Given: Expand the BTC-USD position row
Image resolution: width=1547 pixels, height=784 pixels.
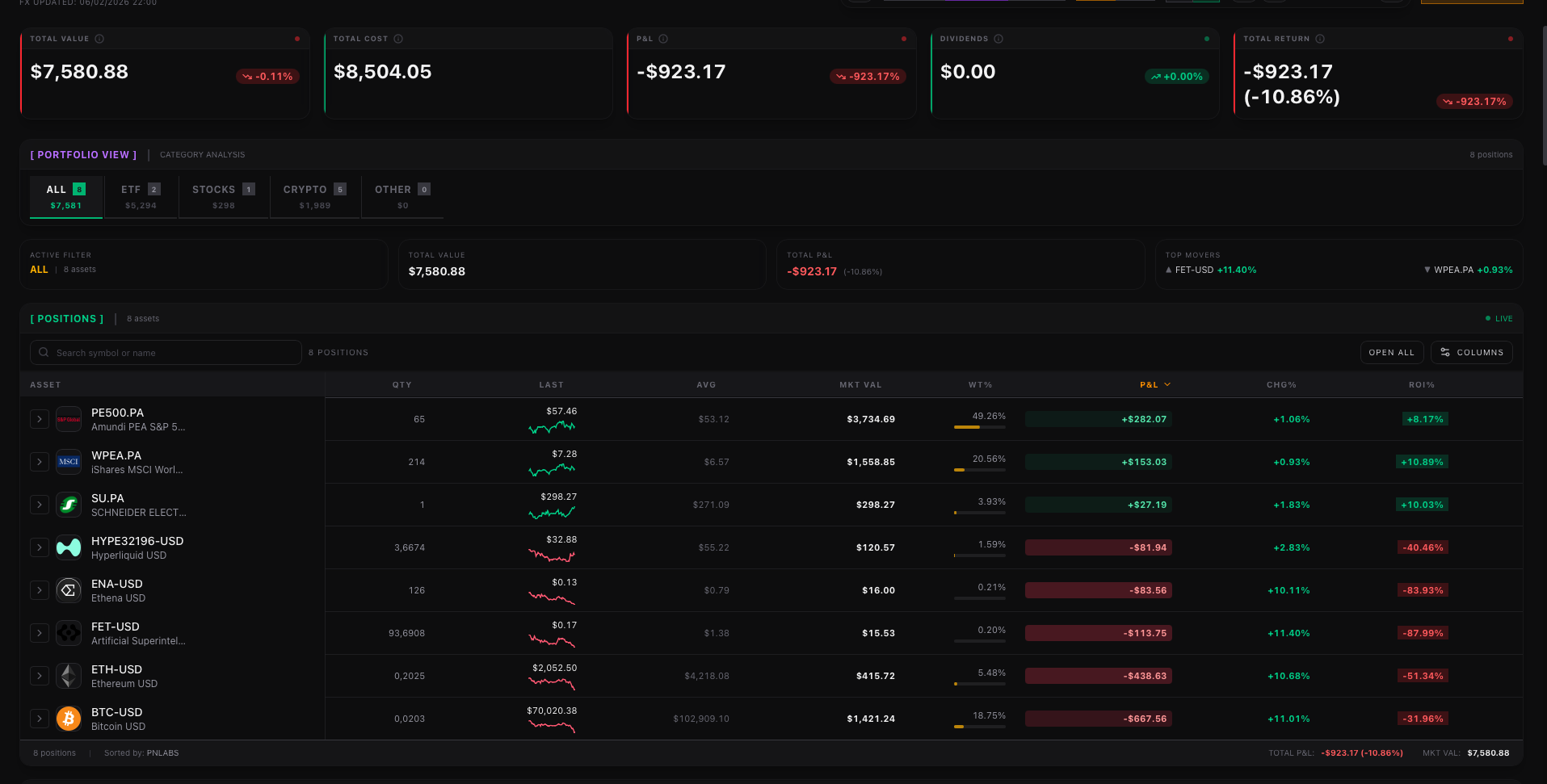Looking at the screenshot, I should (x=39, y=719).
